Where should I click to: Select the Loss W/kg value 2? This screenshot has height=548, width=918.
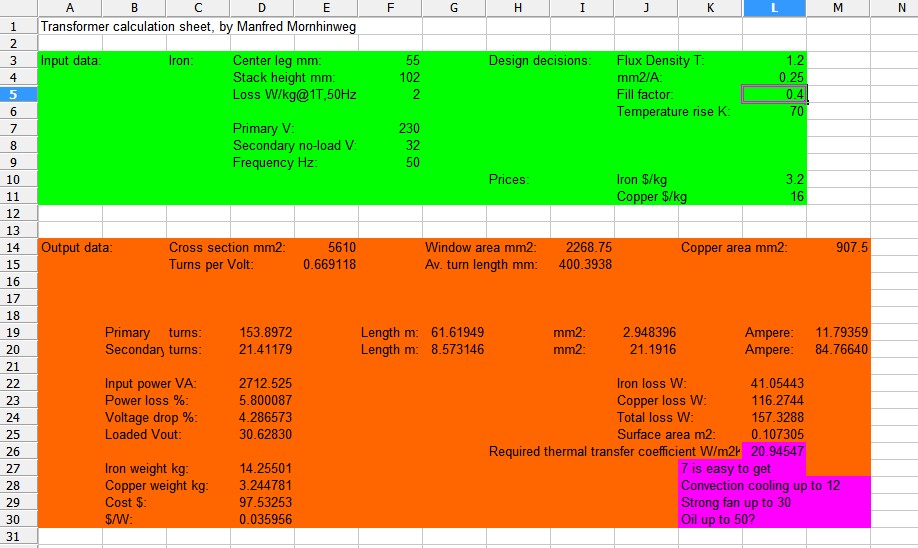tap(416, 94)
